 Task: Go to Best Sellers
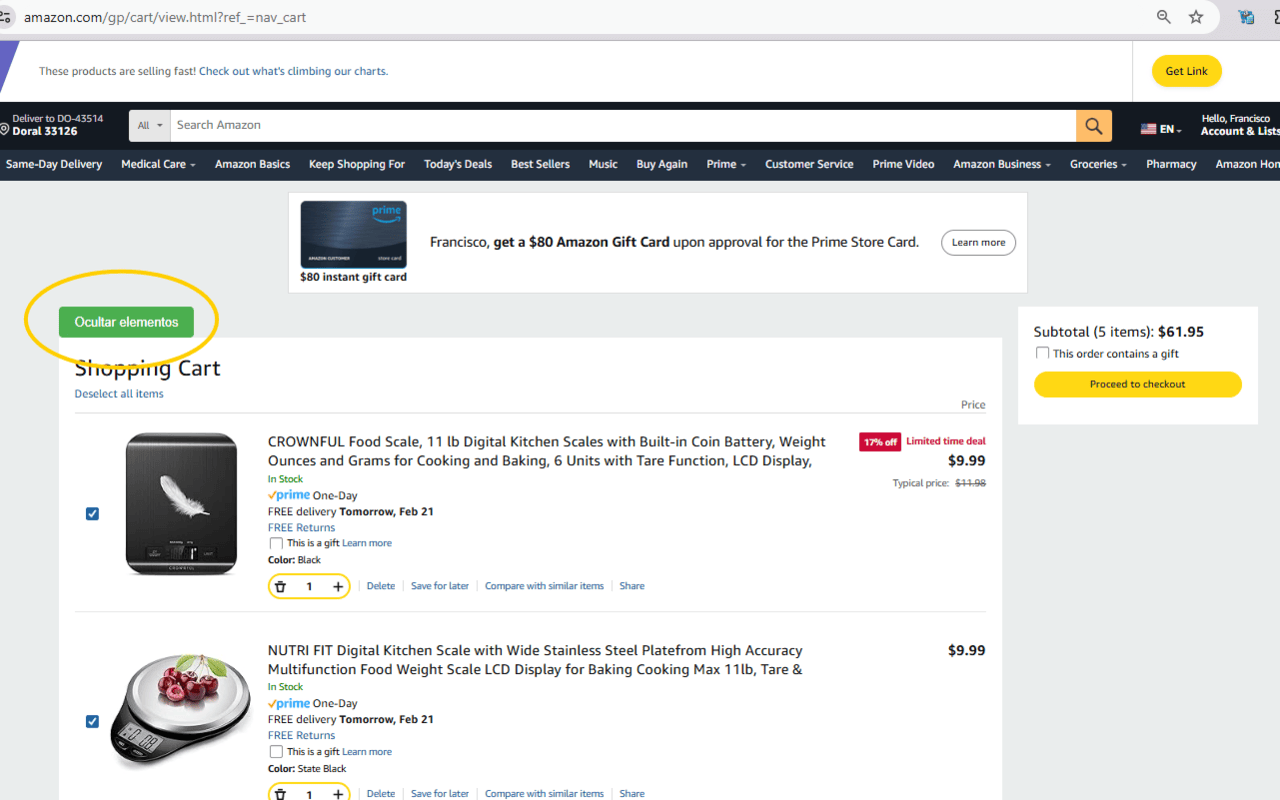pyautogui.click(x=540, y=164)
